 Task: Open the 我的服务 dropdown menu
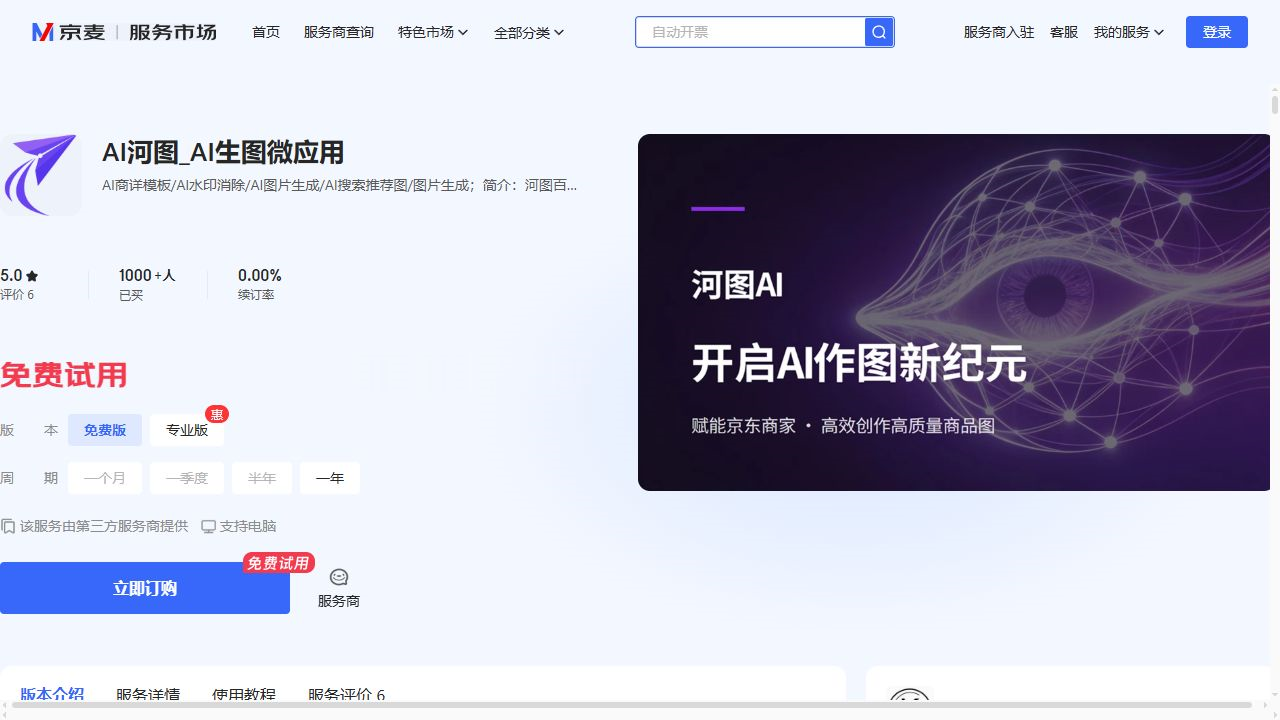[1129, 32]
